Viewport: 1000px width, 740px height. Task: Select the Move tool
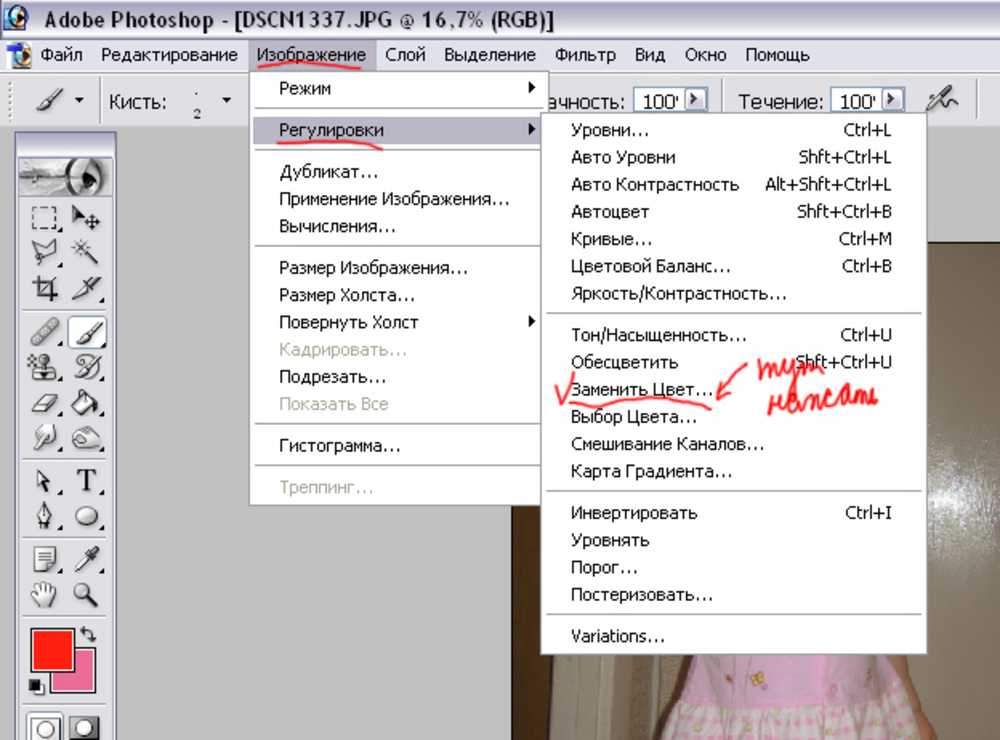(85, 218)
